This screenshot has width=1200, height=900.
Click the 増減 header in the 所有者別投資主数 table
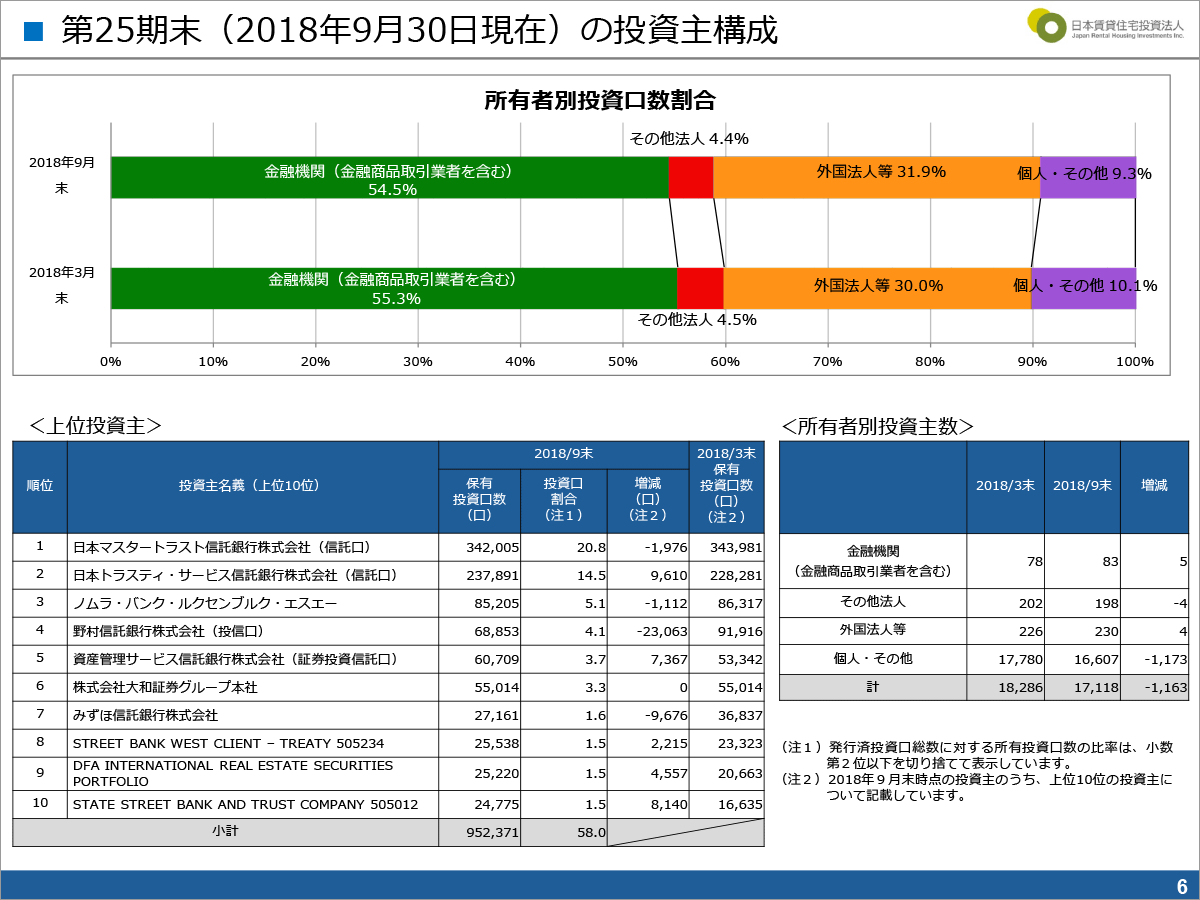click(x=1154, y=486)
